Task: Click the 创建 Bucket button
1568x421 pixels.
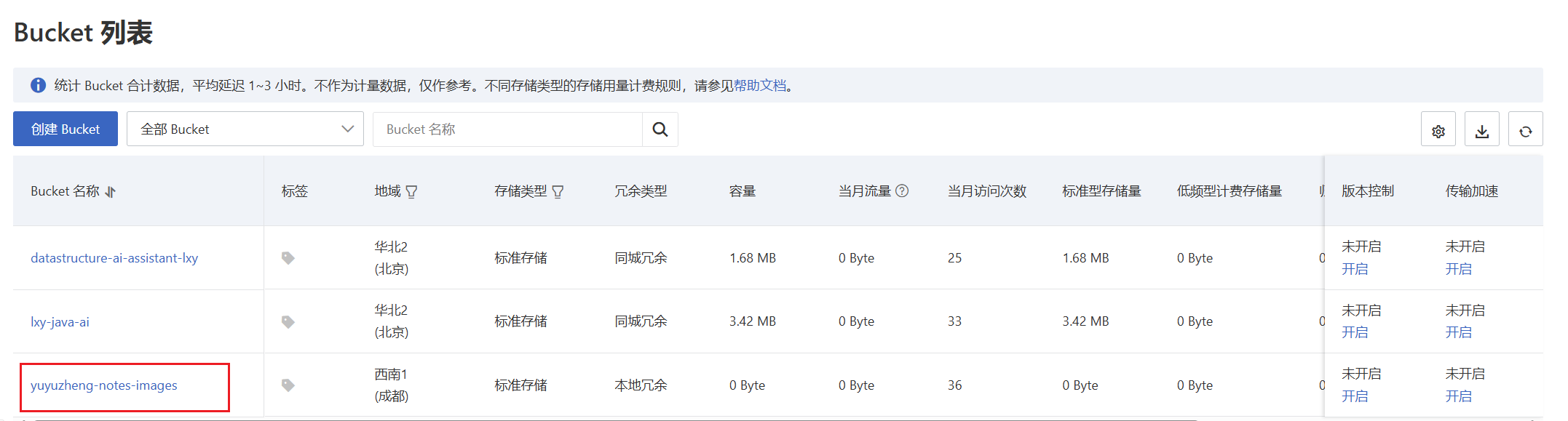Action: point(66,129)
